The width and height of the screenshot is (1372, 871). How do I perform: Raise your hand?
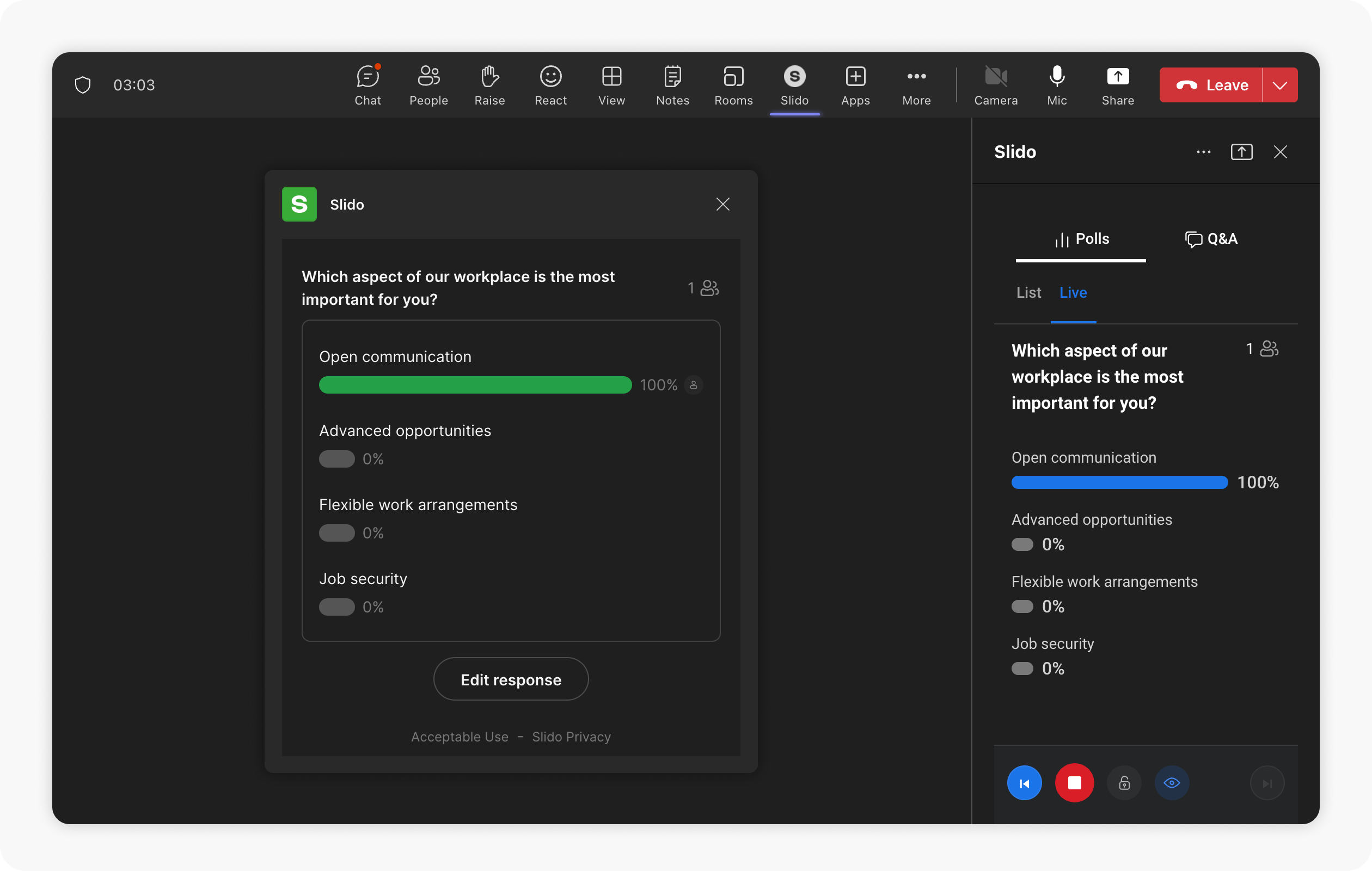coord(489,85)
